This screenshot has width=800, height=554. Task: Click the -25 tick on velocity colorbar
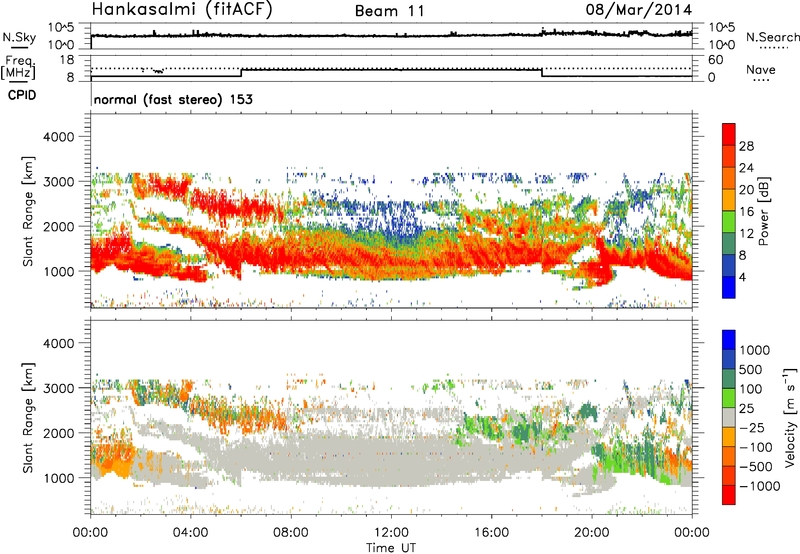(x=752, y=427)
